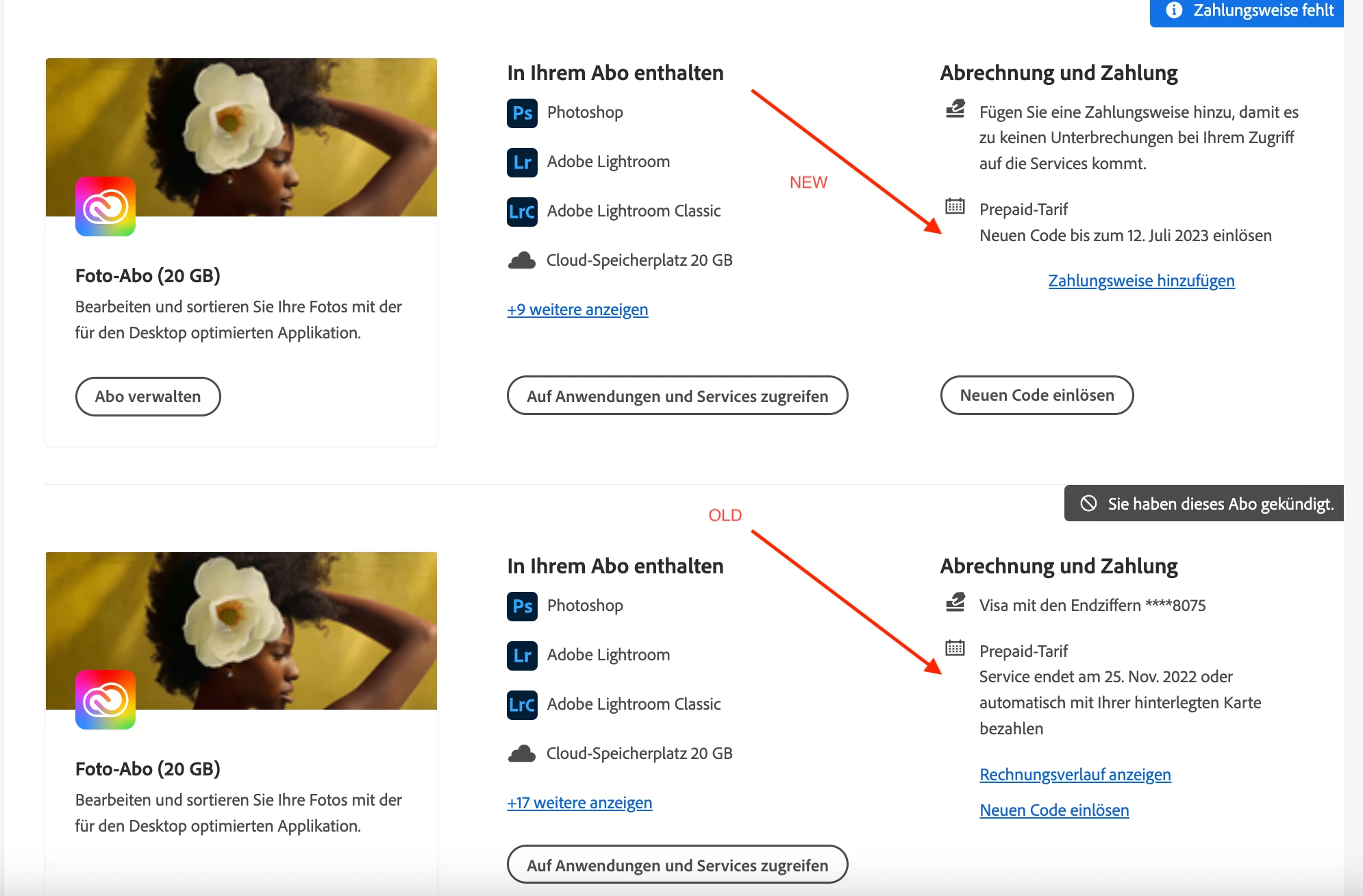Click the payment icon beside the Visa card details
The image size is (1363, 896).
(955, 603)
